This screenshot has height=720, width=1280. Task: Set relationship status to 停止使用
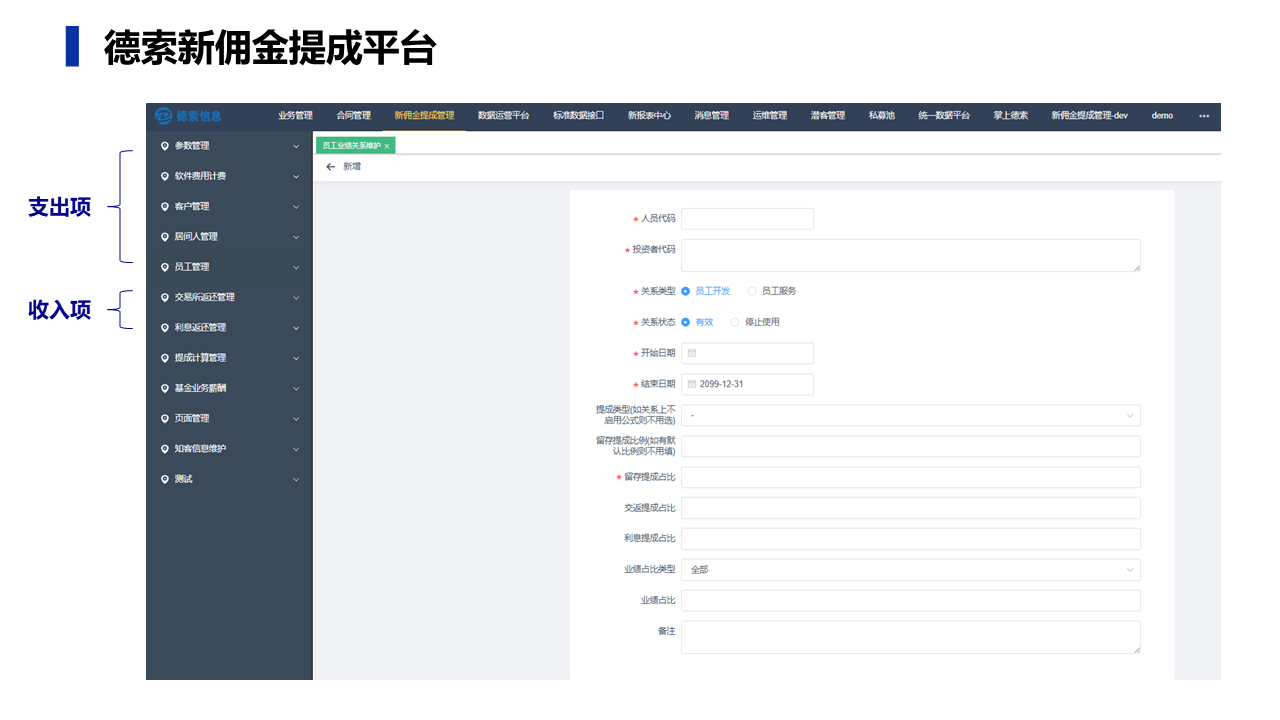pos(755,322)
